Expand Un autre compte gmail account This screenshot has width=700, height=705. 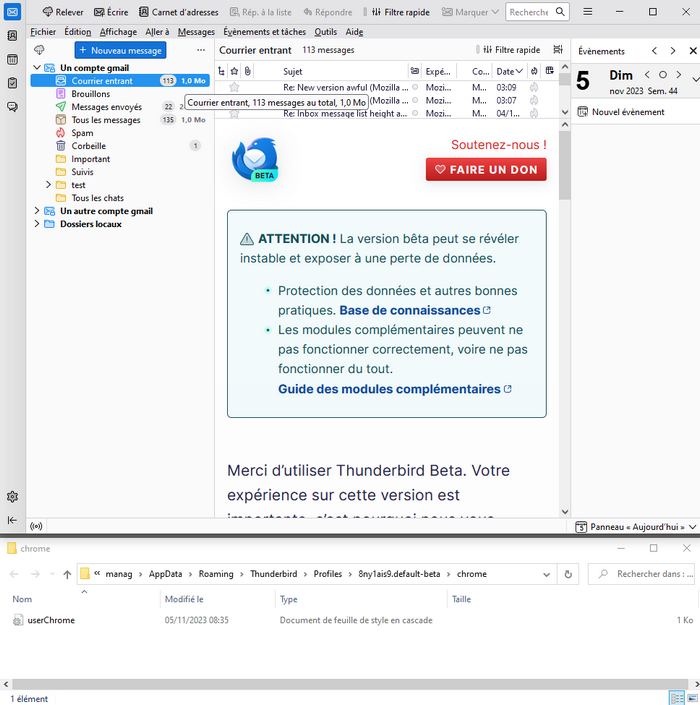pyautogui.click(x=37, y=211)
